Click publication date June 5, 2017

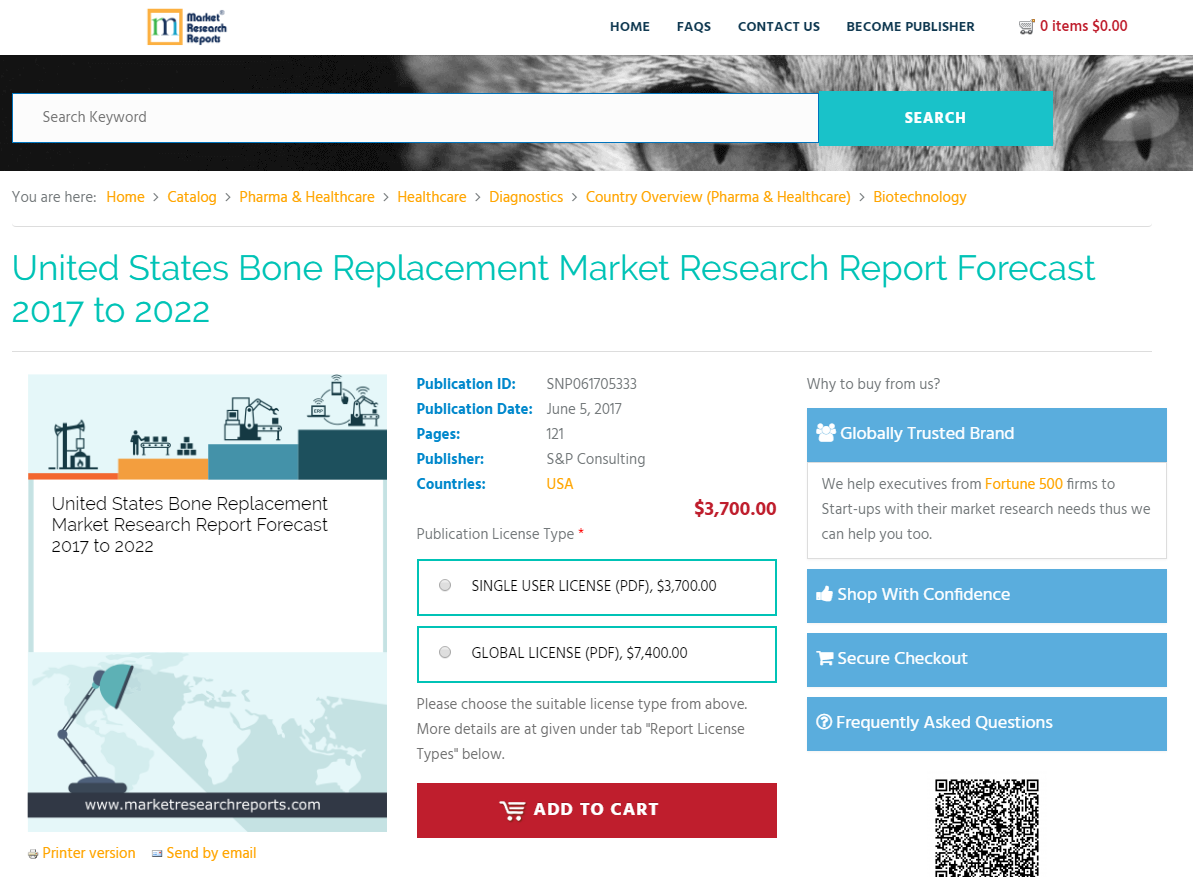(x=584, y=409)
